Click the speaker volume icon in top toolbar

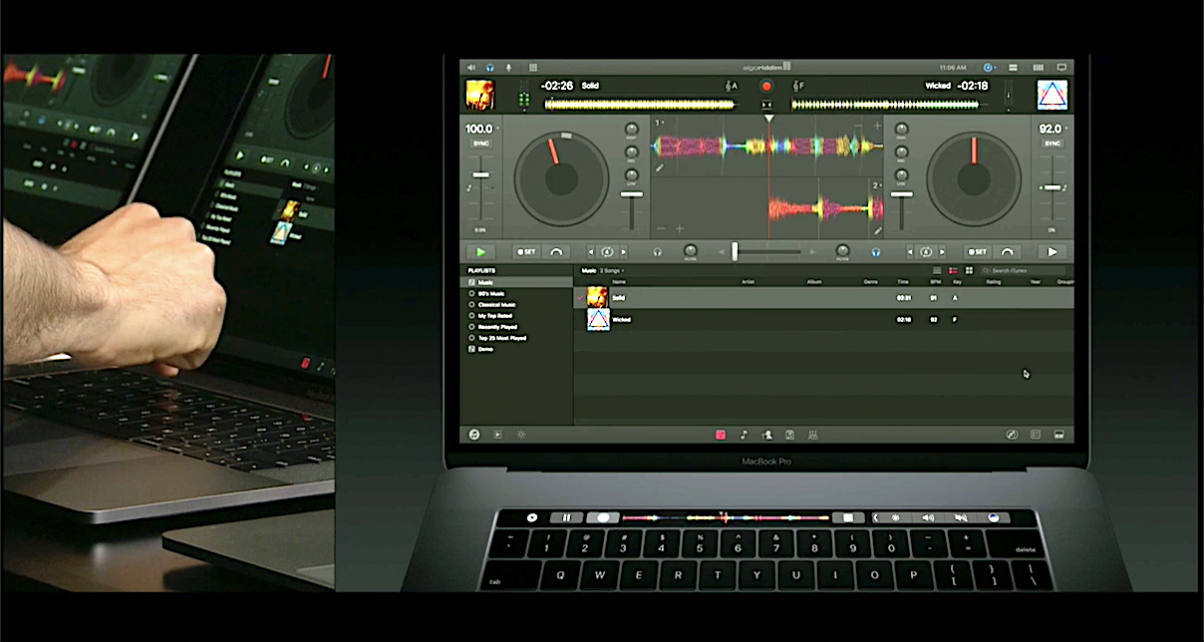point(471,67)
